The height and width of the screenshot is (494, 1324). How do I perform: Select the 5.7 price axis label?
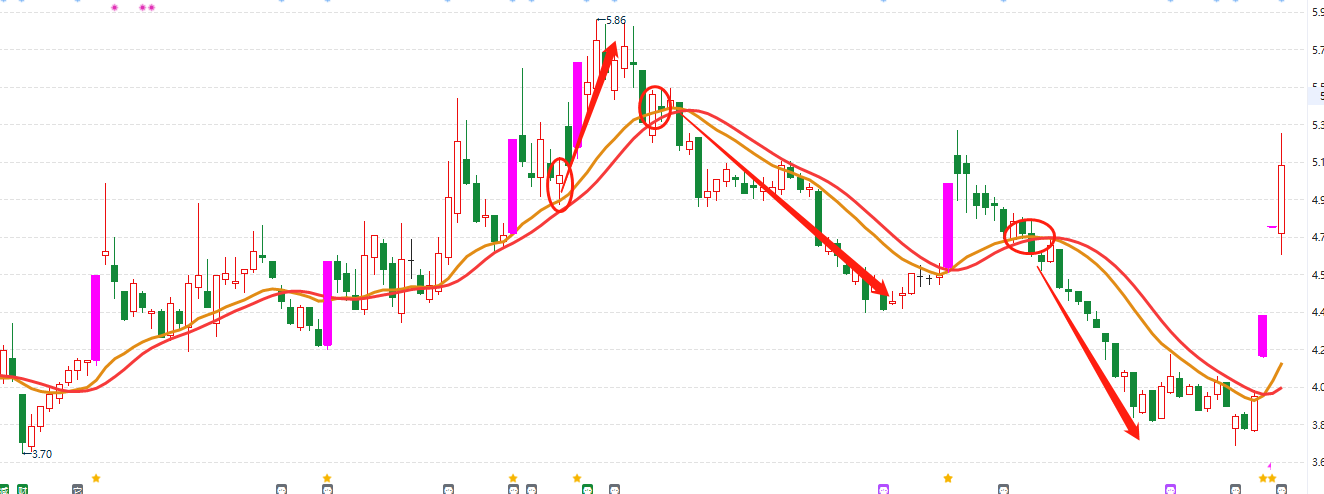coord(1317,50)
